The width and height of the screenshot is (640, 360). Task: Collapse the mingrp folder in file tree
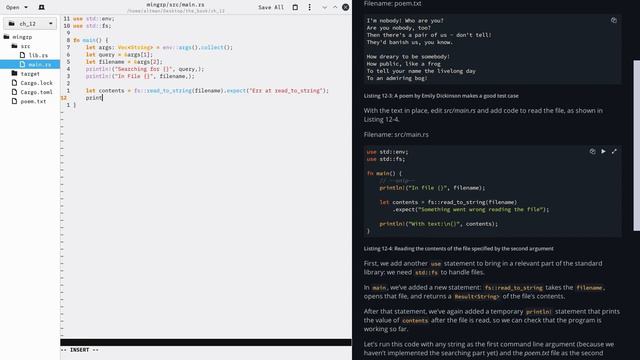18,37
